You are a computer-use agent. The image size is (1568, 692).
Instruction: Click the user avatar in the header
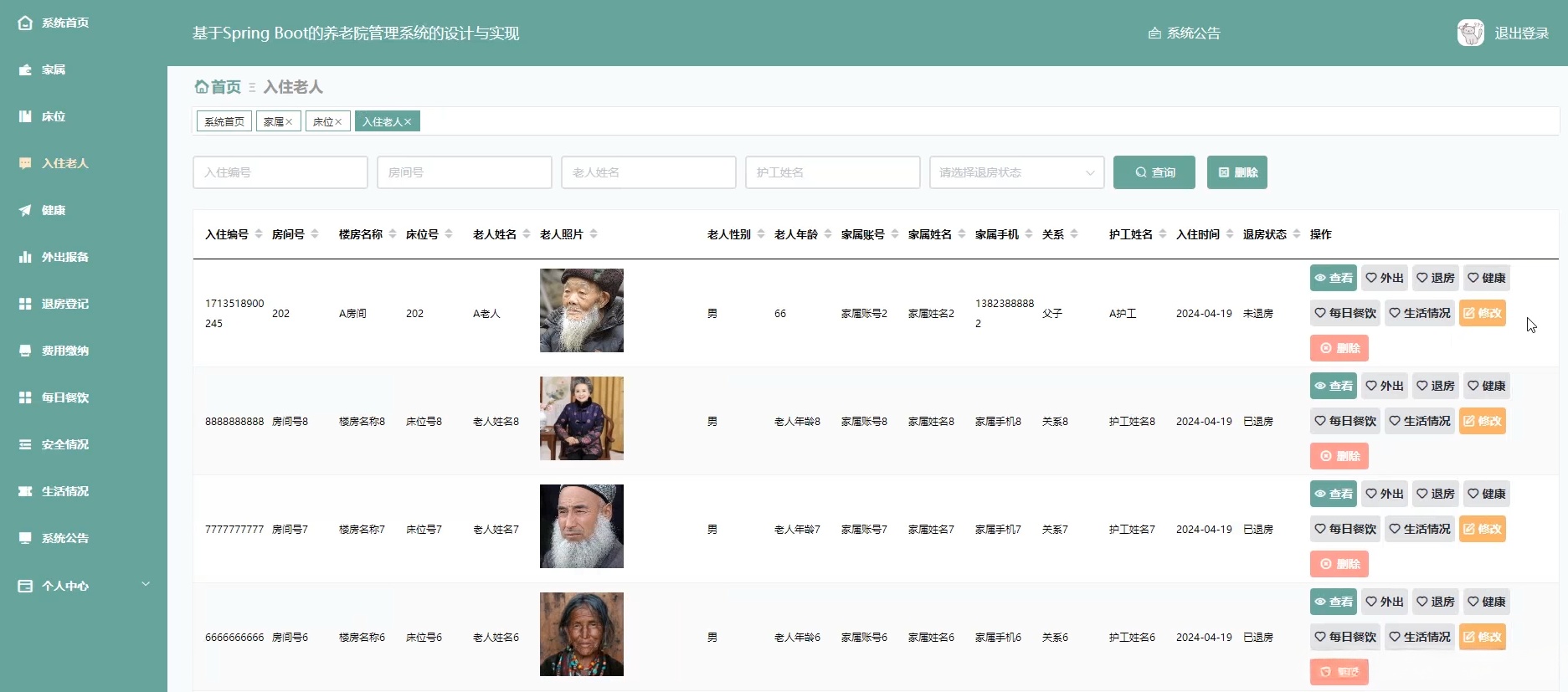click(x=1470, y=33)
